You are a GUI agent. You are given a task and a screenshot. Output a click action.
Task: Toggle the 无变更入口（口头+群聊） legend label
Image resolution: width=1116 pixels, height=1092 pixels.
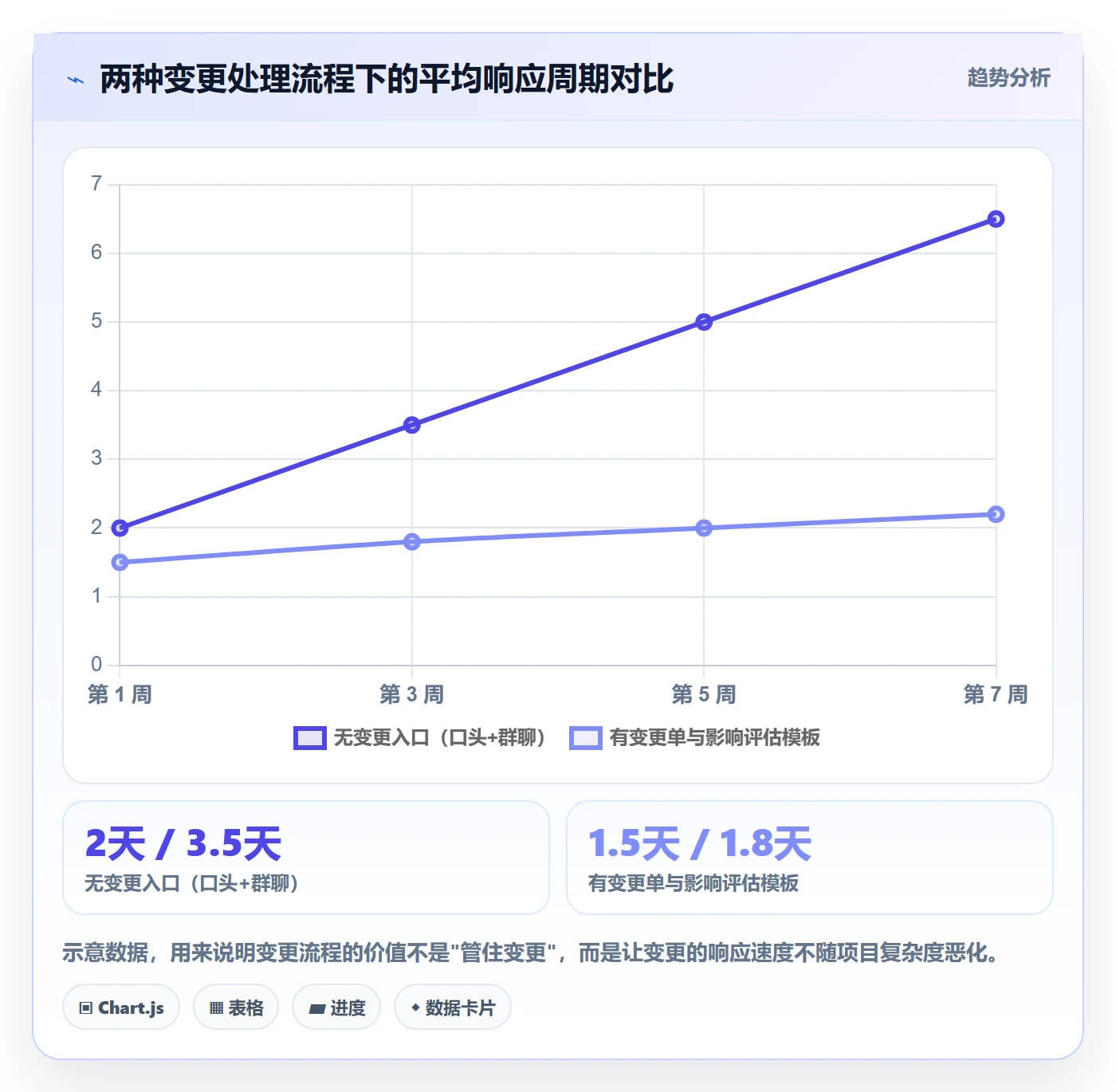pyautogui.click(x=440, y=738)
